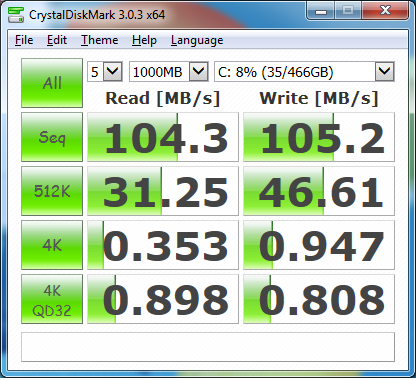The width and height of the screenshot is (418, 380).
Task: Click the empty comment field at bottom
Action: click(x=208, y=347)
